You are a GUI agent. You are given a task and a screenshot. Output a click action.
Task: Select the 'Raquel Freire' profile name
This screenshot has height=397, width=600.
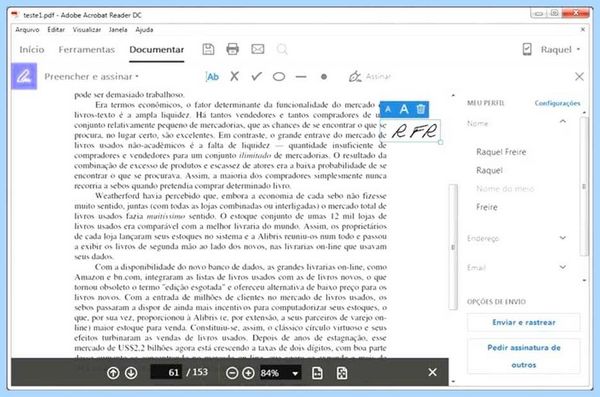click(501, 152)
